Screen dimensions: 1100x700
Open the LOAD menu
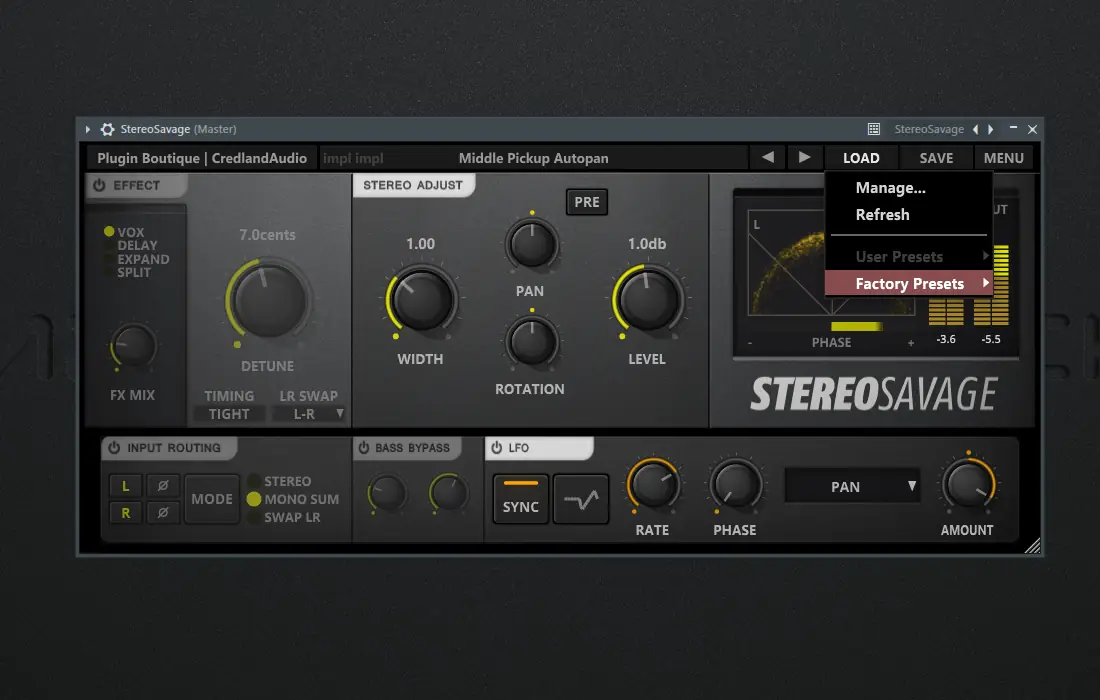tap(861, 158)
